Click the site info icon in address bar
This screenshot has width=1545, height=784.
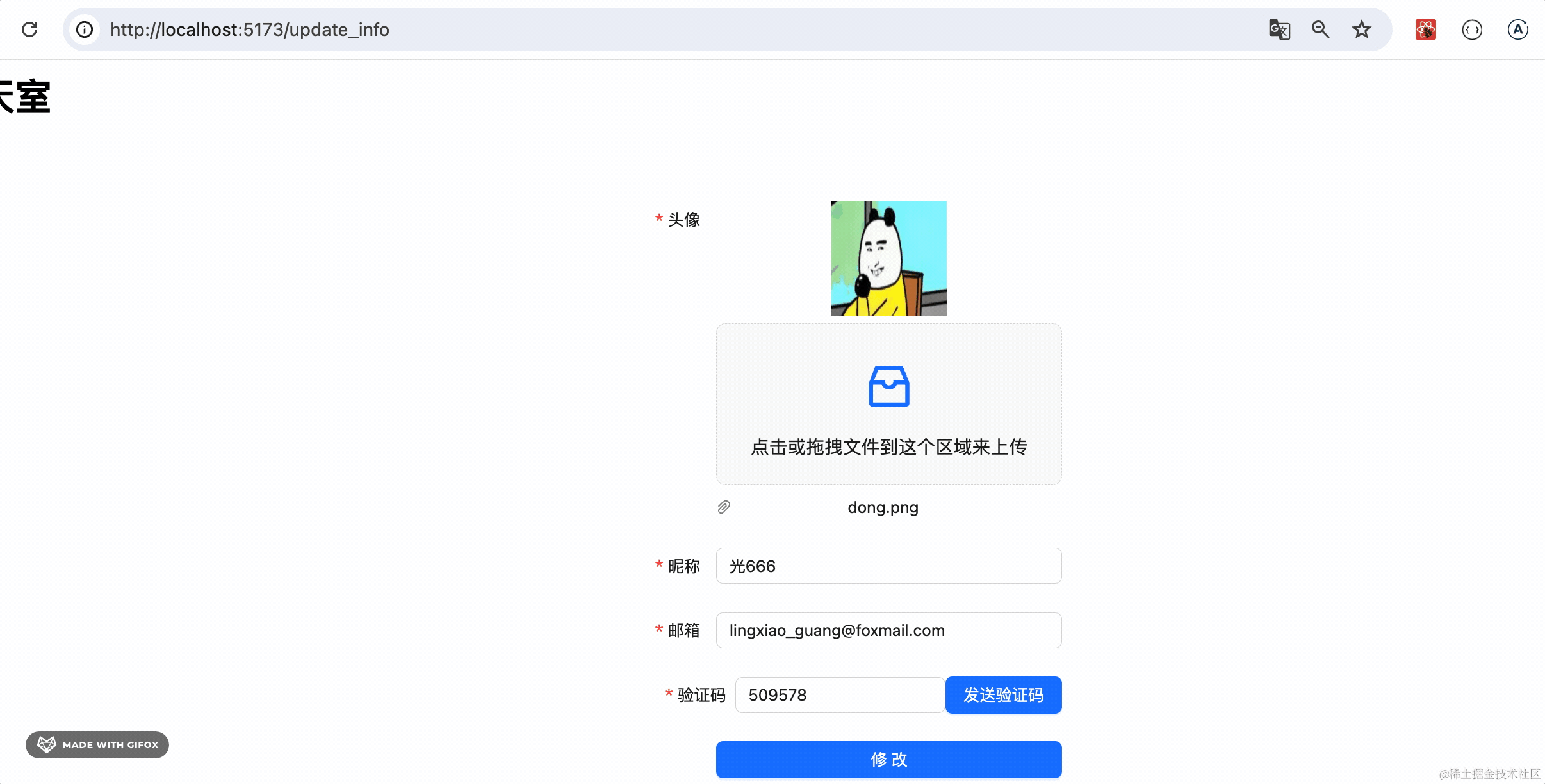tap(85, 29)
